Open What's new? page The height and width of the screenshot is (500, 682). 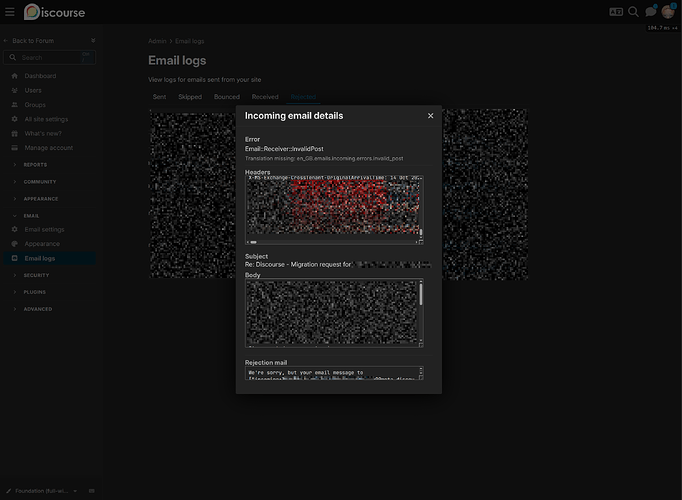43,133
